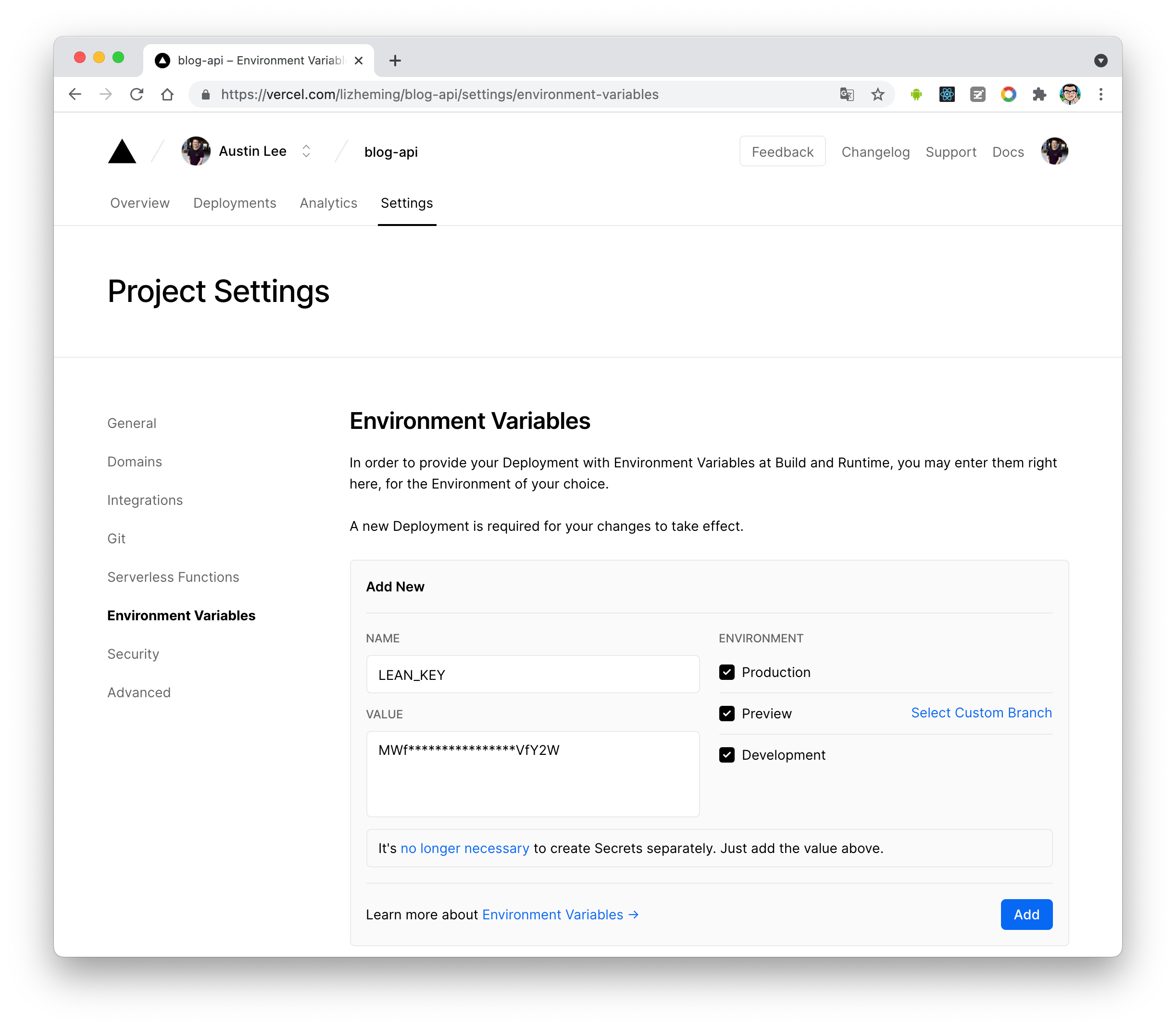Toggle the Development environment checkbox off
The width and height of the screenshot is (1176, 1028).
[x=726, y=754]
